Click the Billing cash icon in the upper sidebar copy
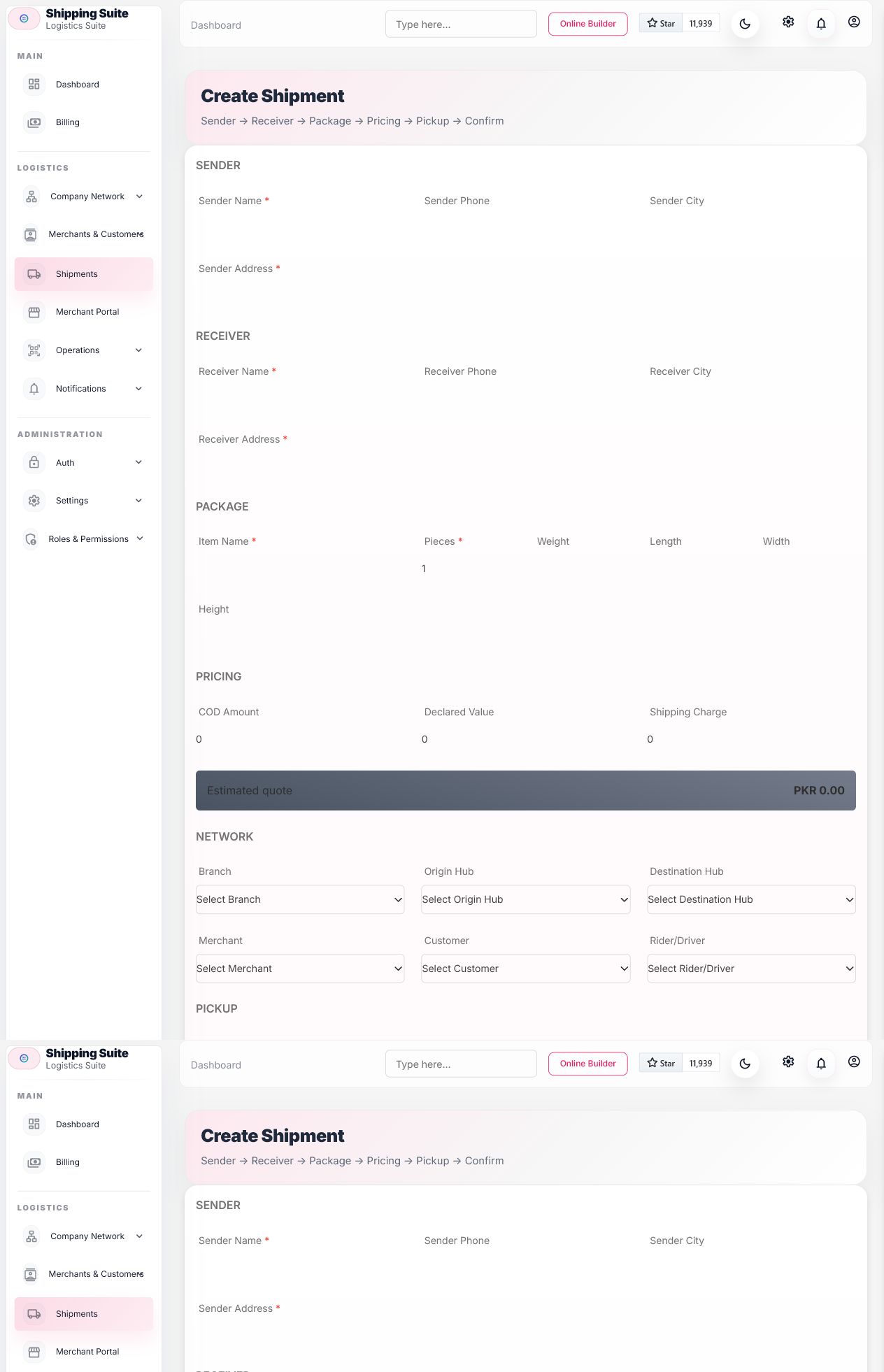The width and height of the screenshot is (884, 1372). [x=34, y=122]
